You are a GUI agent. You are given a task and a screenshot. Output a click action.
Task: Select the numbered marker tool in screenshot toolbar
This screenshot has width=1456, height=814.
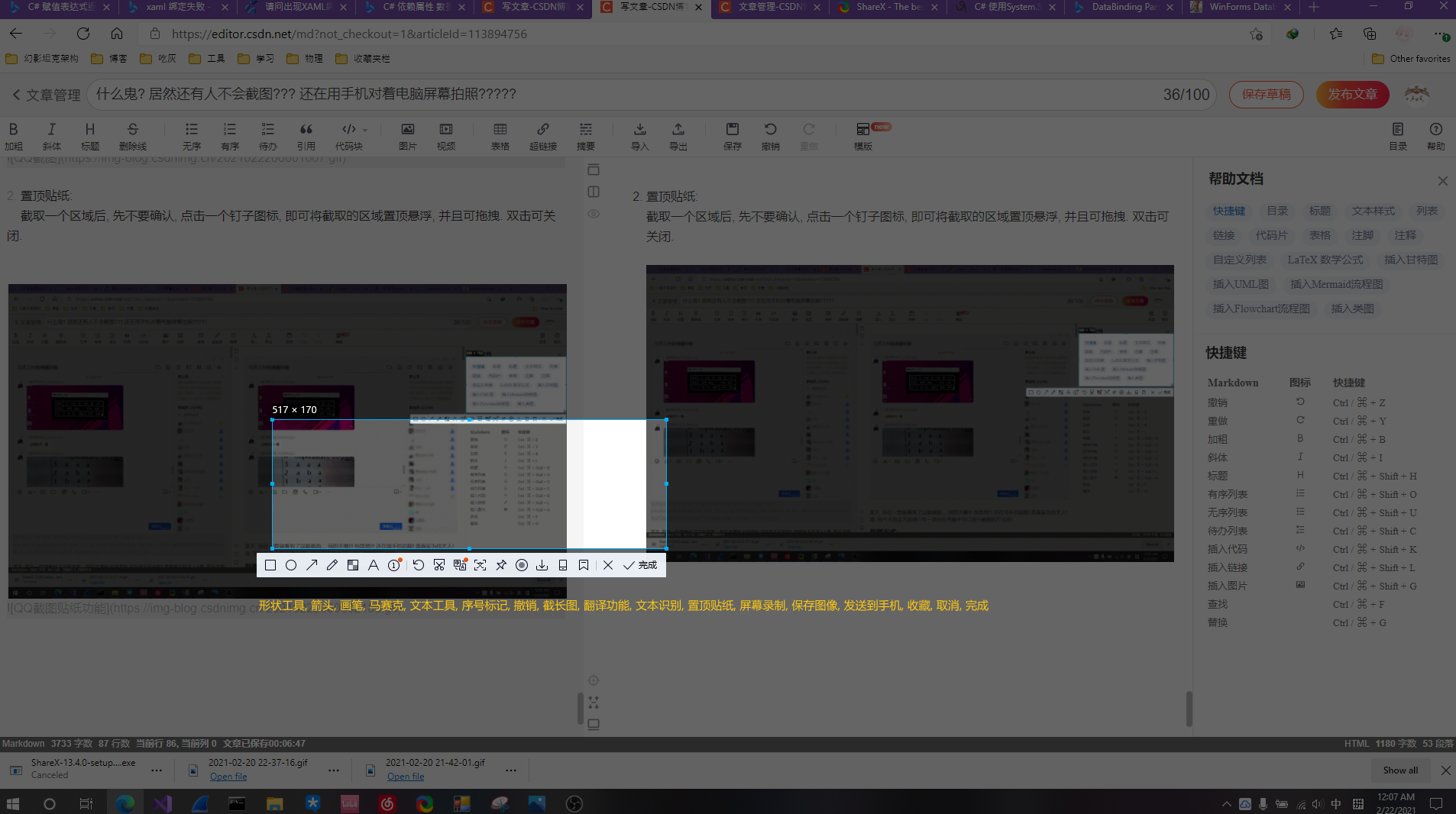[394, 565]
